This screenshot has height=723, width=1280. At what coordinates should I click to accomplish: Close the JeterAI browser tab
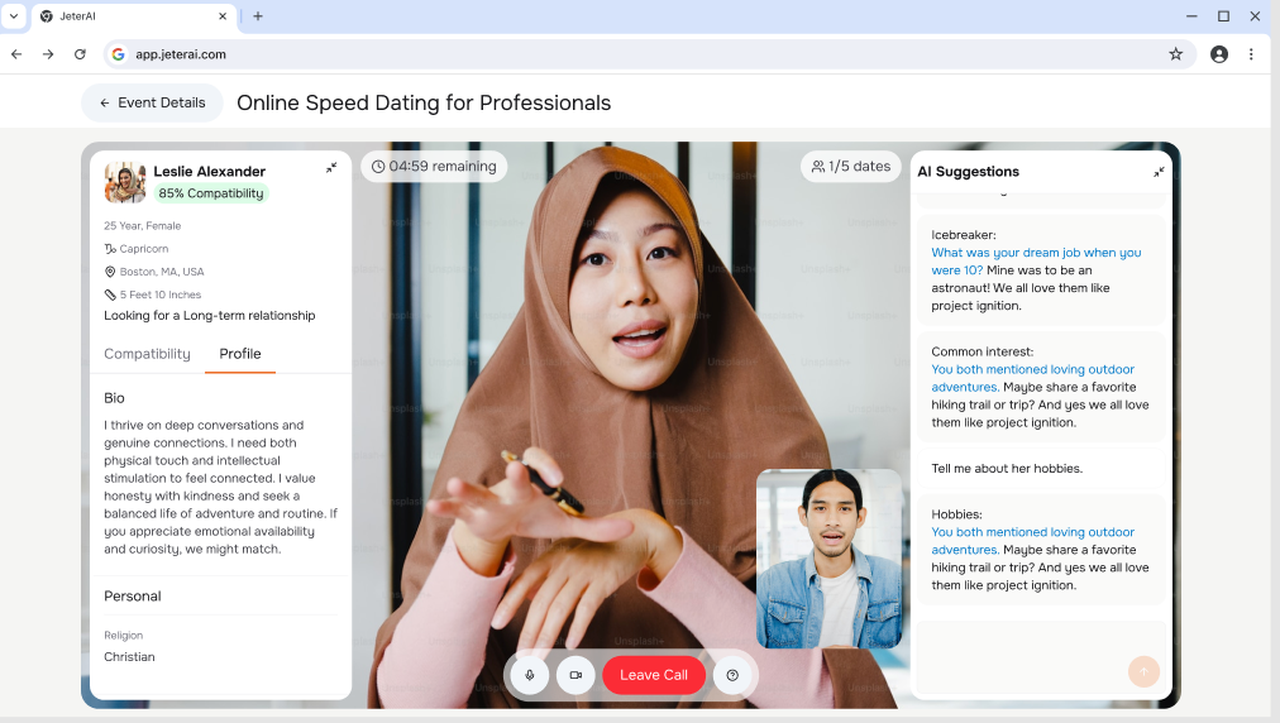point(222,16)
